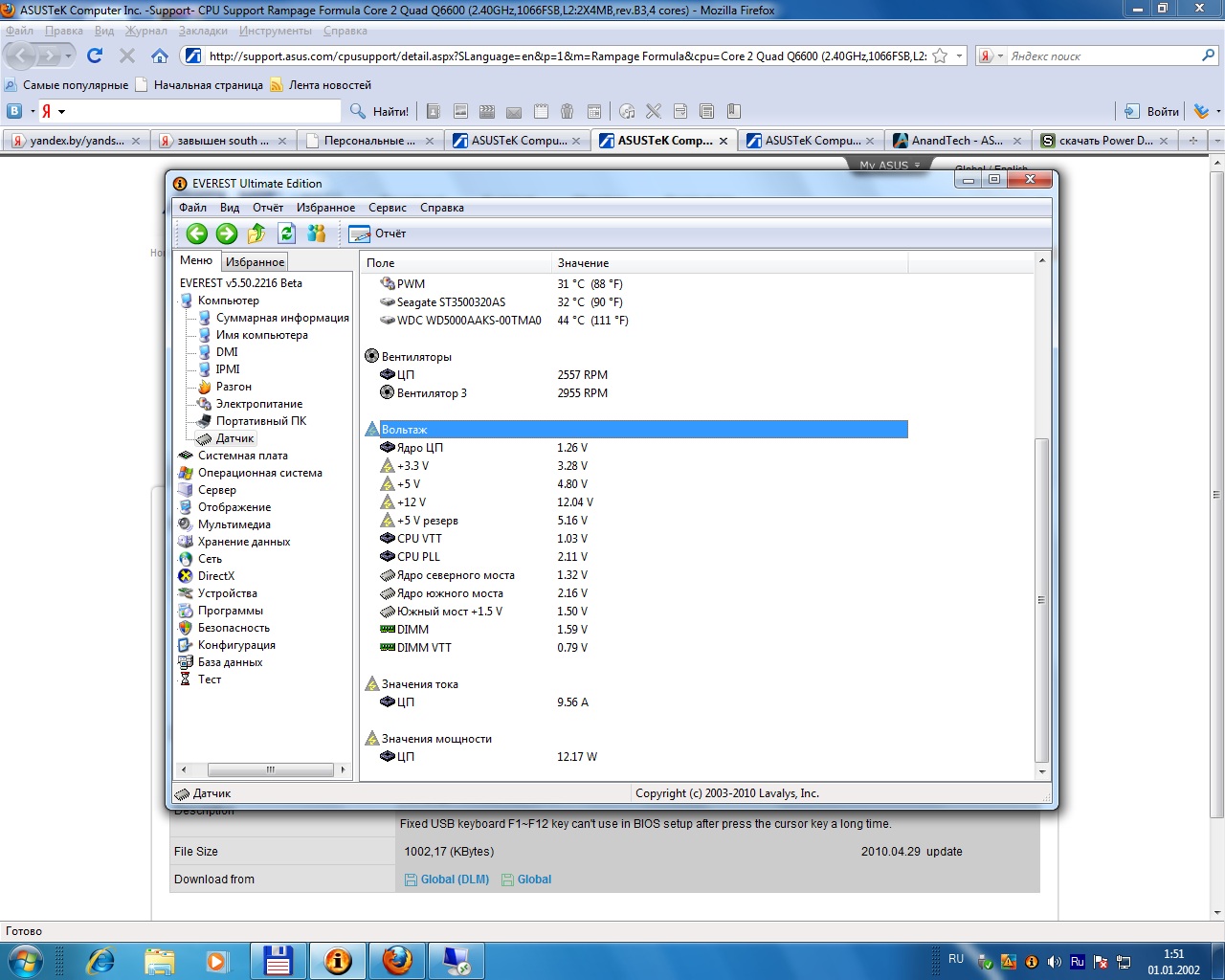Select the Тест tree item
Viewport: 1225px width, 980px height.
click(x=209, y=679)
